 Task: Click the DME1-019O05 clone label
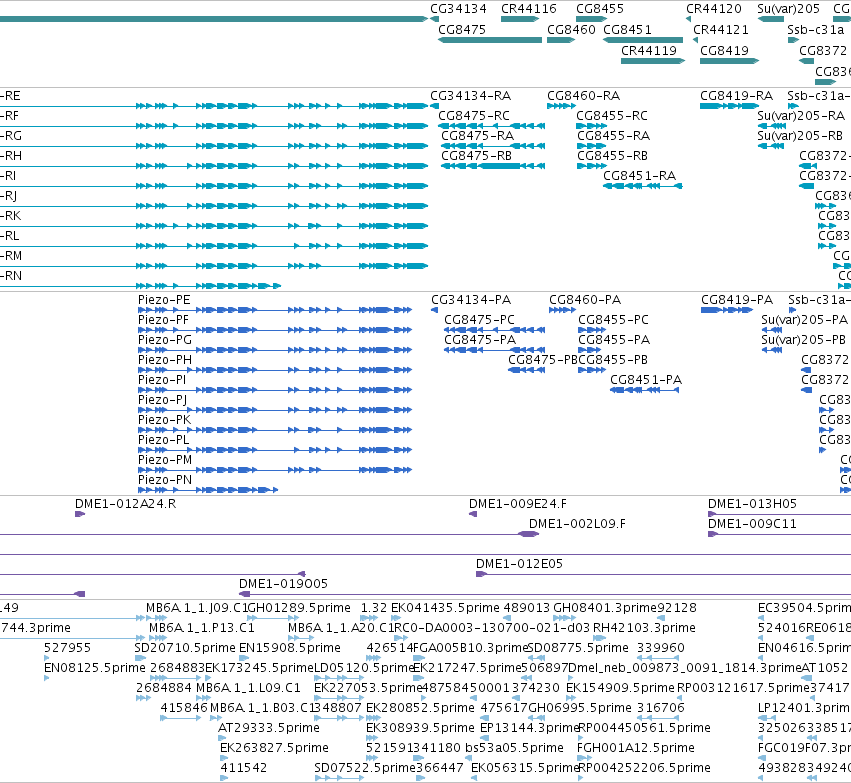[x=283, y=584]
